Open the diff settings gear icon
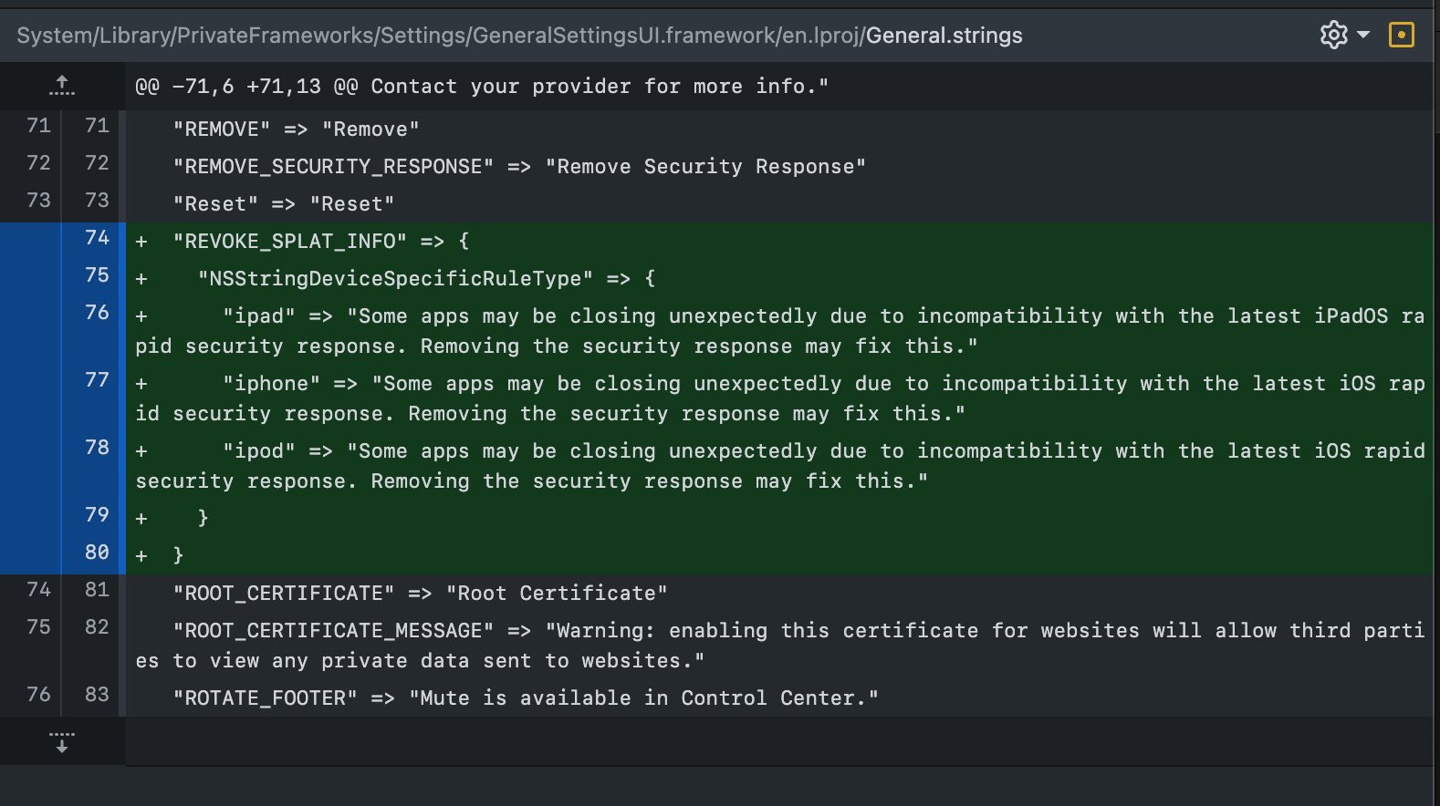The height and width of the screenshot is (806, 1440). tap(1333, 34)
